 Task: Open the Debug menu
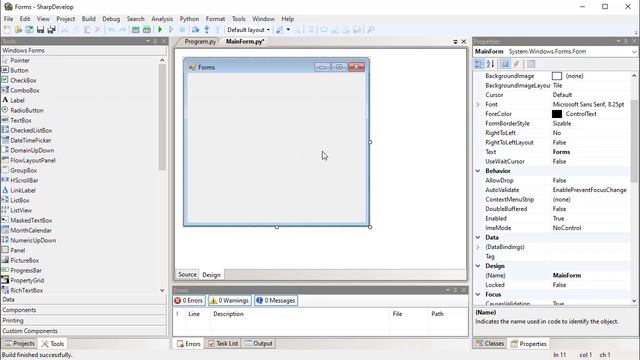pos(111,19)
